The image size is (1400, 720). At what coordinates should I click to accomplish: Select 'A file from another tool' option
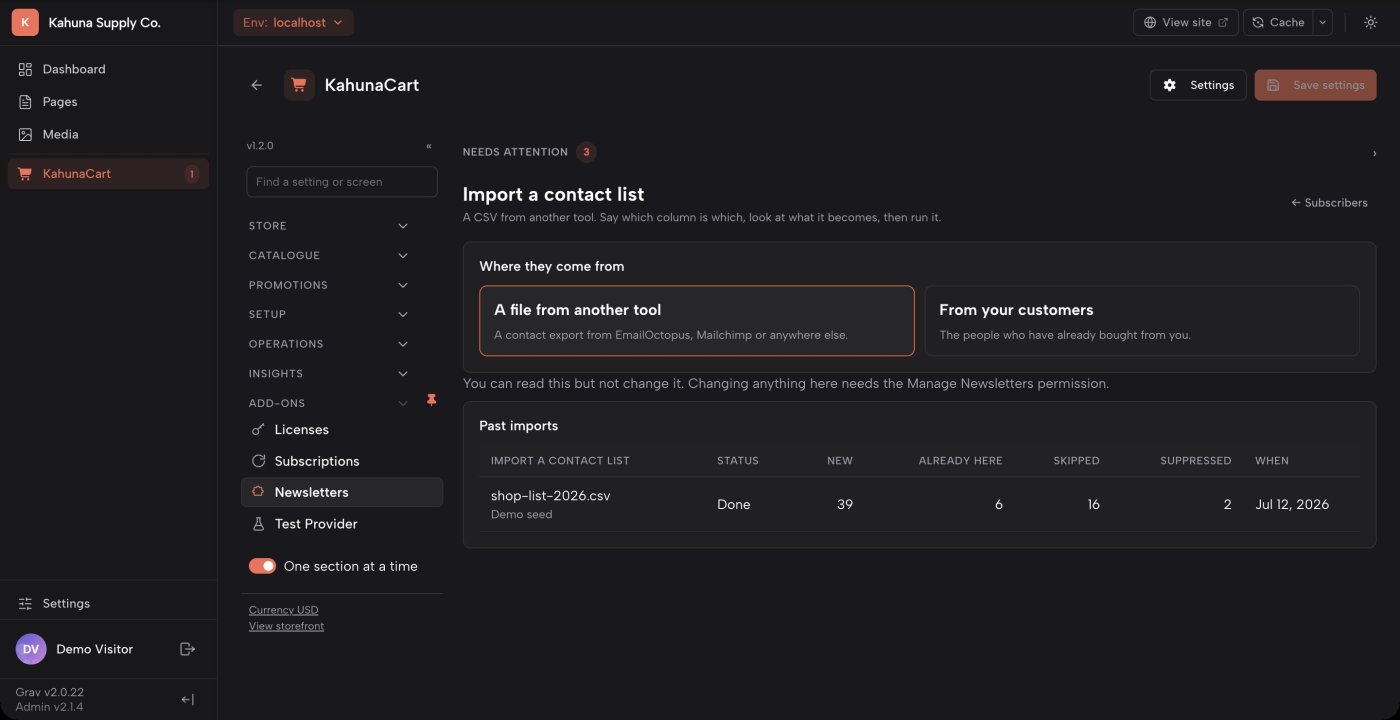pyautogui.click(x=697, y=321)
